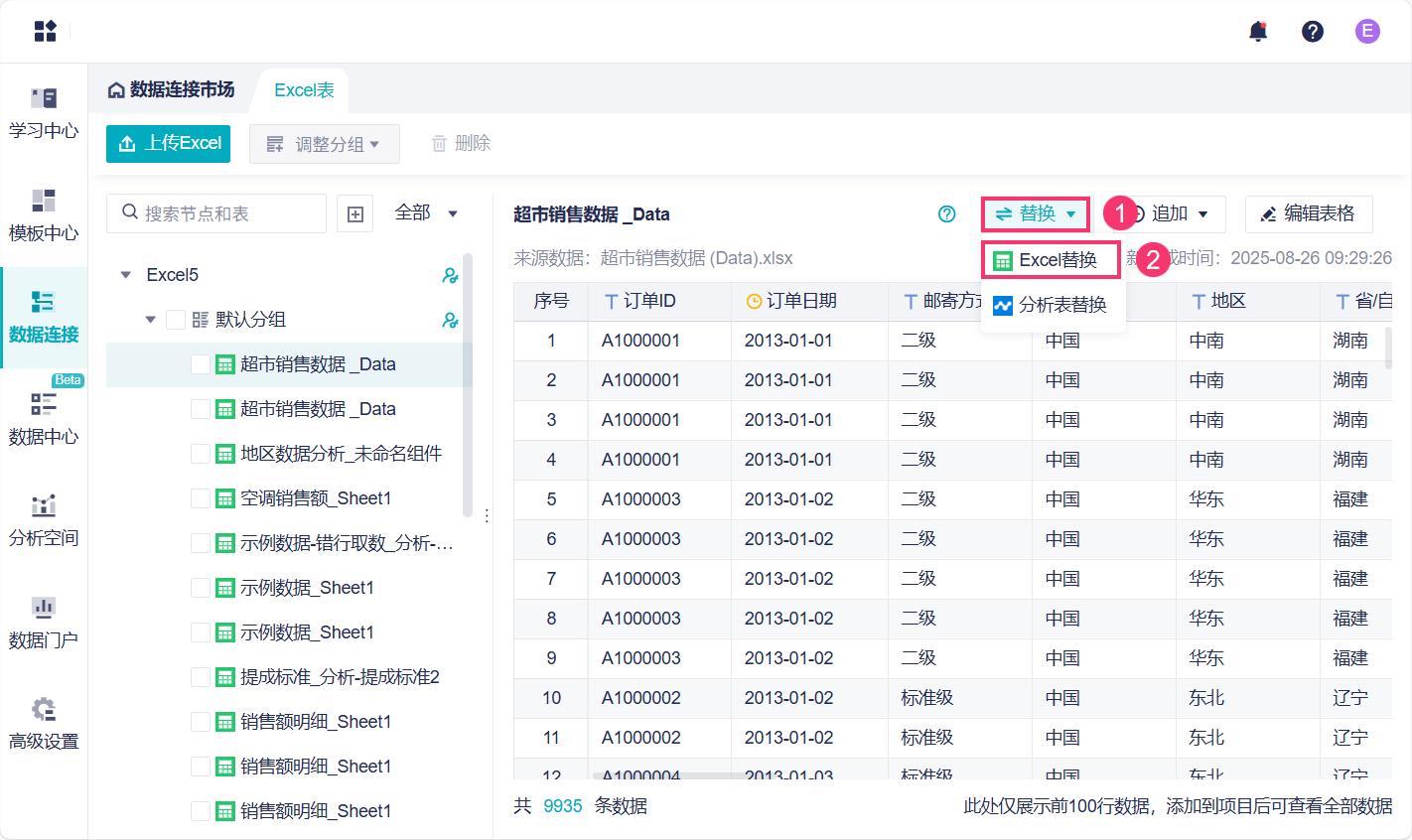Collapse the 默认分组 group arrow

tap(151, 320)
